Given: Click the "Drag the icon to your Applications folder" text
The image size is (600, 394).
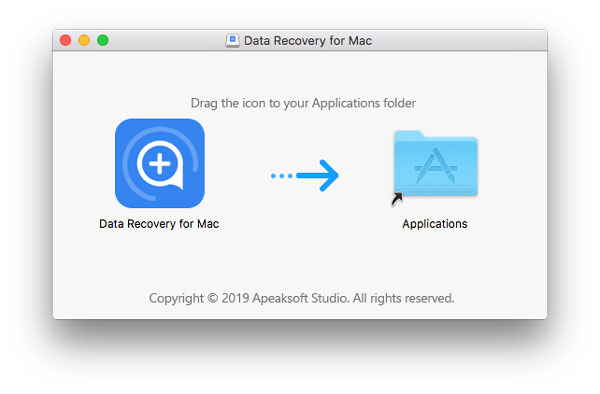Looking at the screenshot, I should pyautogui.click(x=303, y=103).
